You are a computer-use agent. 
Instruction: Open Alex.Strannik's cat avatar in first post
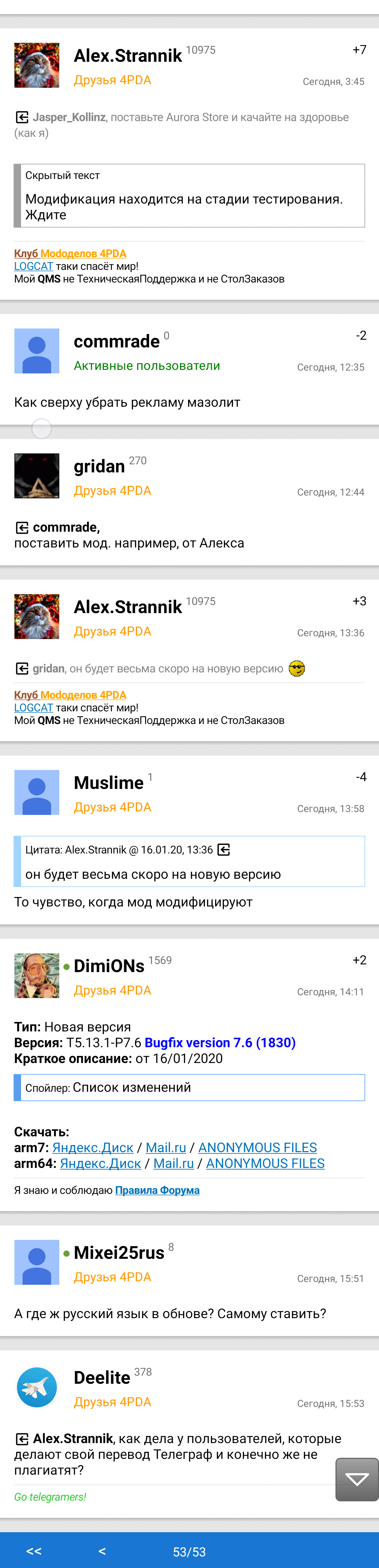pyautogui.click(x=37, y=65)
